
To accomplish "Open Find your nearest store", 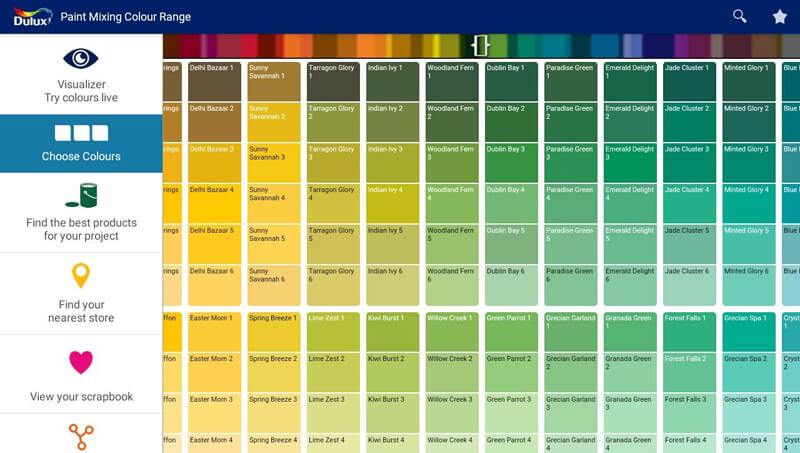I will click(81, 311).
